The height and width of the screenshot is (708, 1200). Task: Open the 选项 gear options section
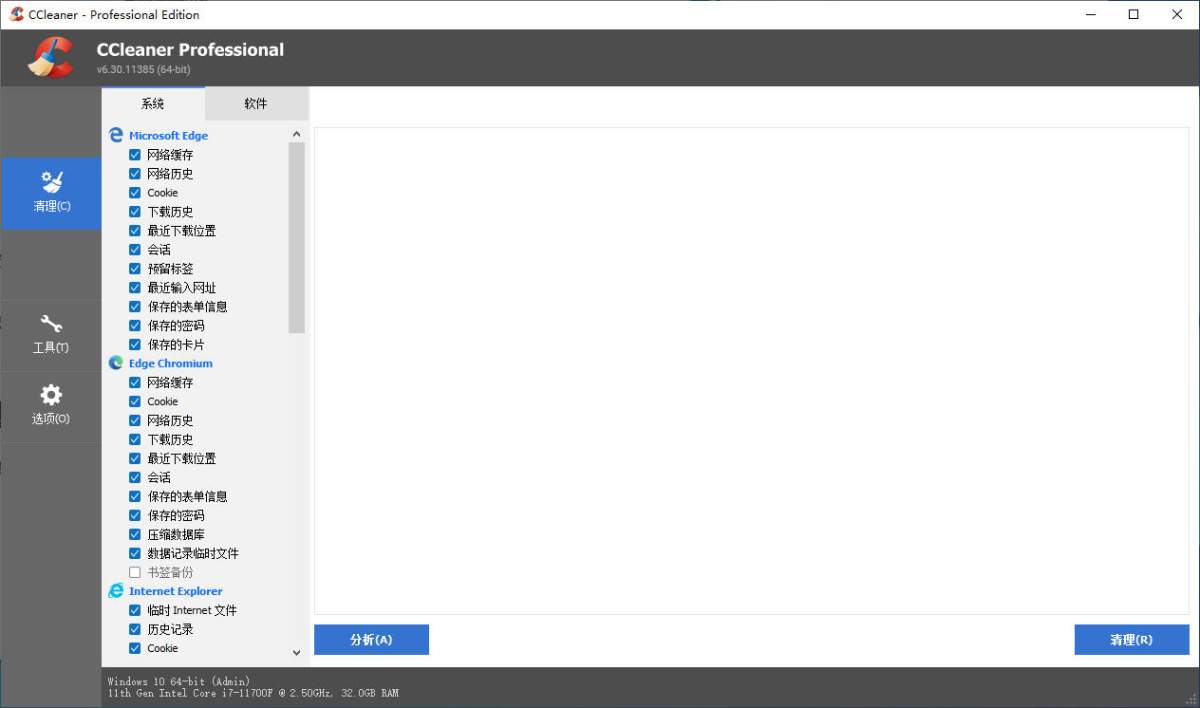51,406
